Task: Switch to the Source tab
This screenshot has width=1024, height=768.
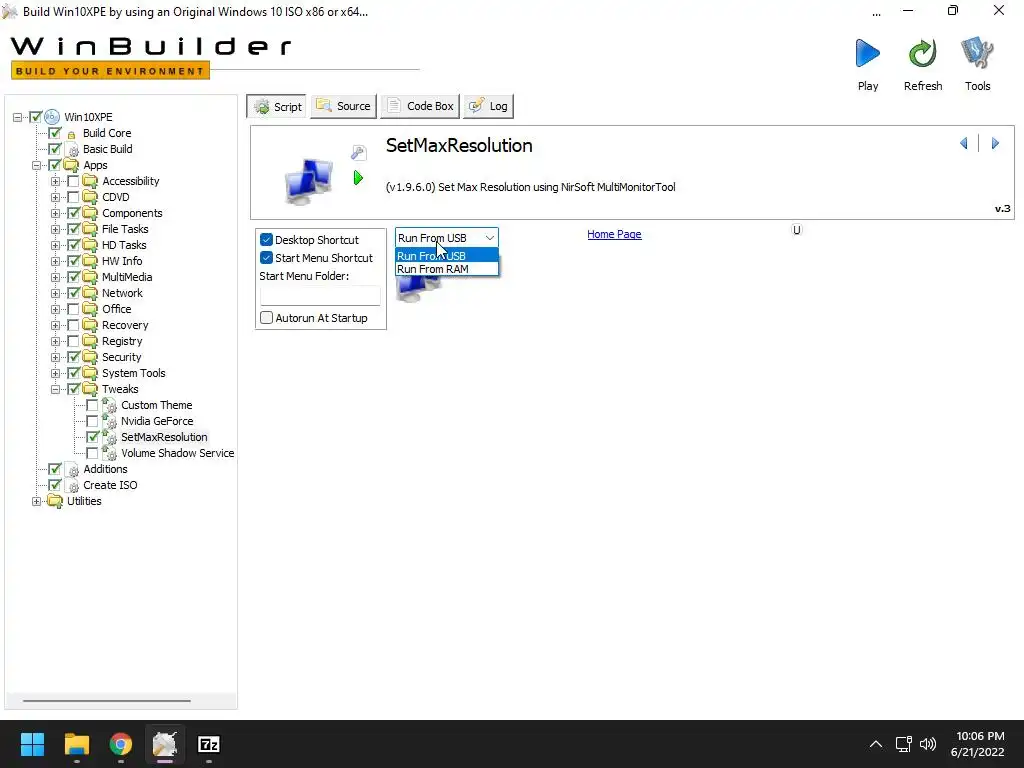Action: (x=344, y=106)
